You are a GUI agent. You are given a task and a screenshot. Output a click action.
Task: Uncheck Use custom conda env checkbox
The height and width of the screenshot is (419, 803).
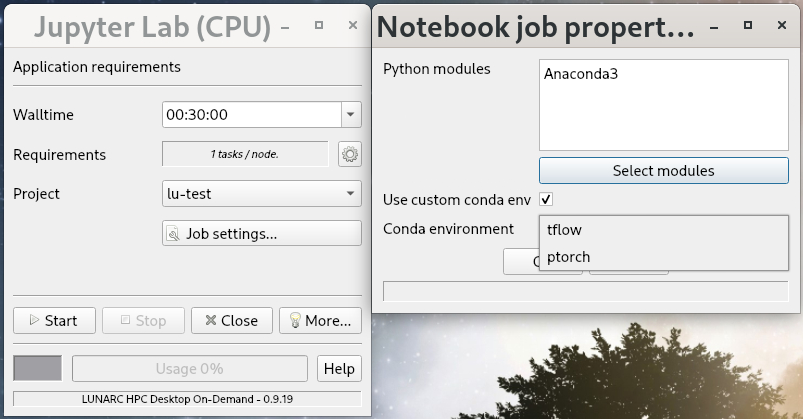pyautogui.click(x=546, y=199)
